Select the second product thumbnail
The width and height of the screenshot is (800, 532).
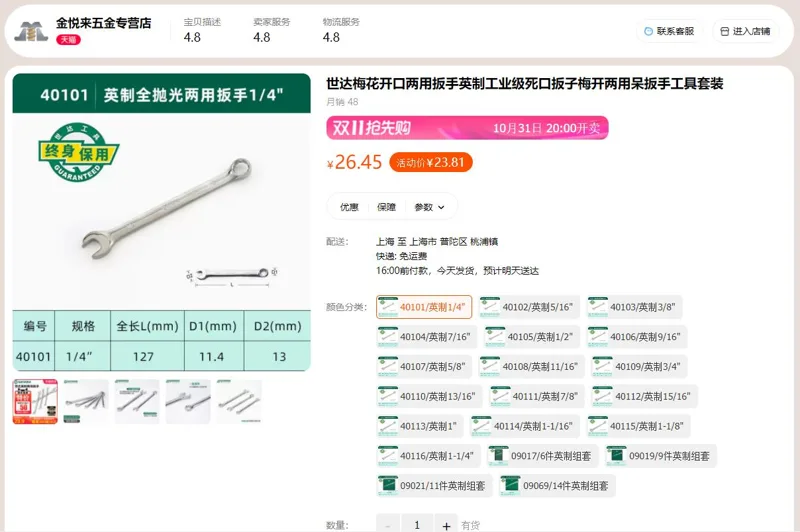86,401
